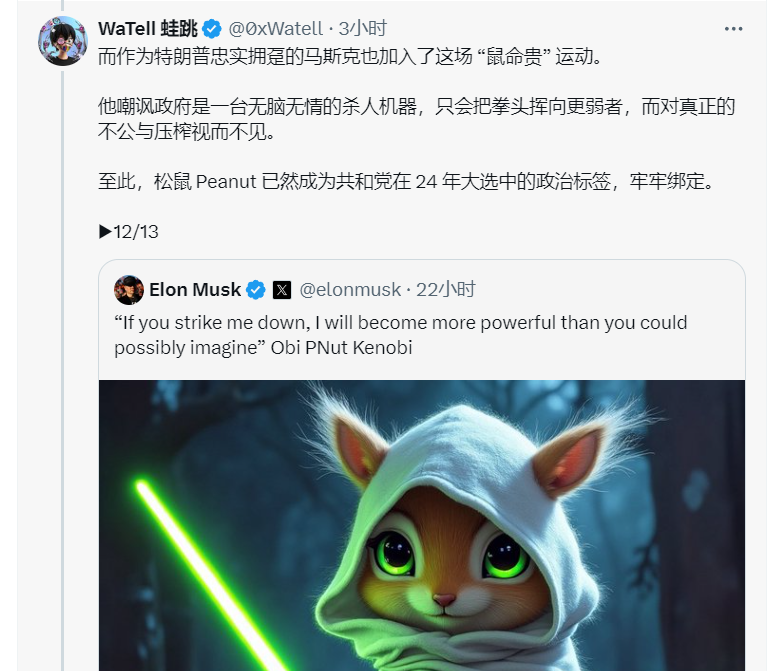Click the thread connector line below avatar
Image resolution: width=769 pixels, height=671 pixels.
click(62, 370)
